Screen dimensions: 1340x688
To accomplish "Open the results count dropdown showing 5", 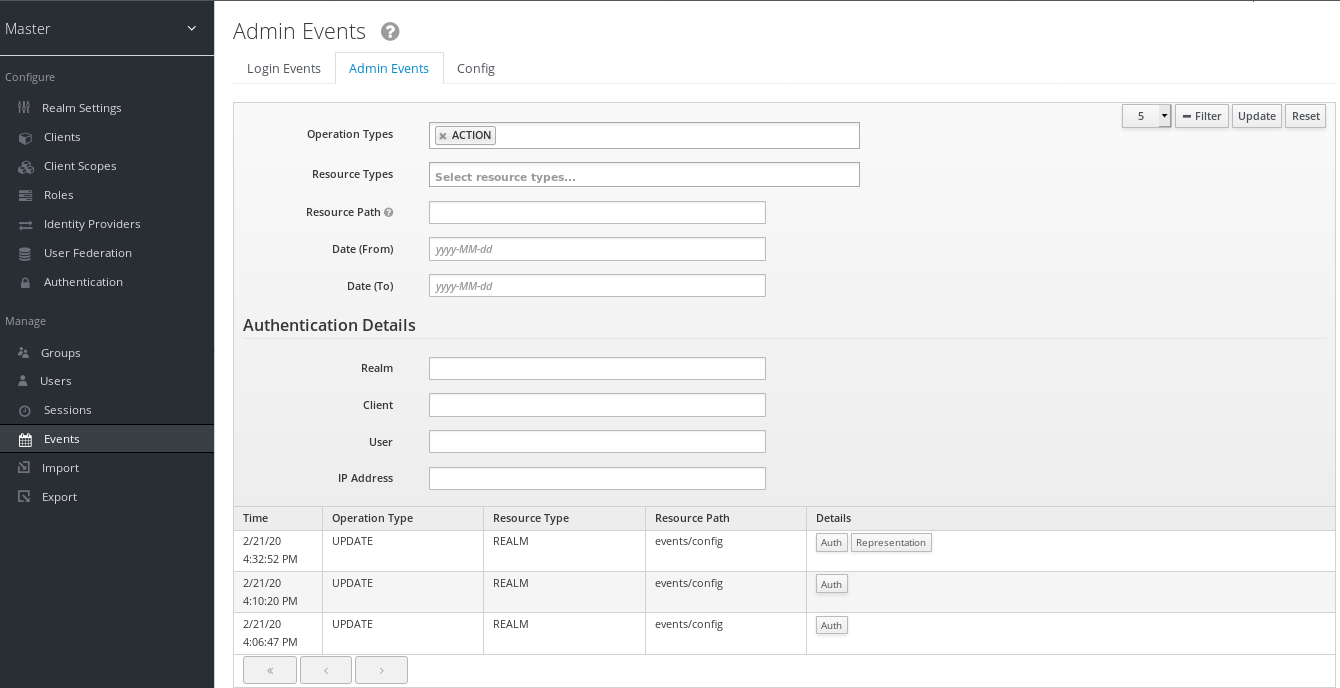I will (1146, 116).
